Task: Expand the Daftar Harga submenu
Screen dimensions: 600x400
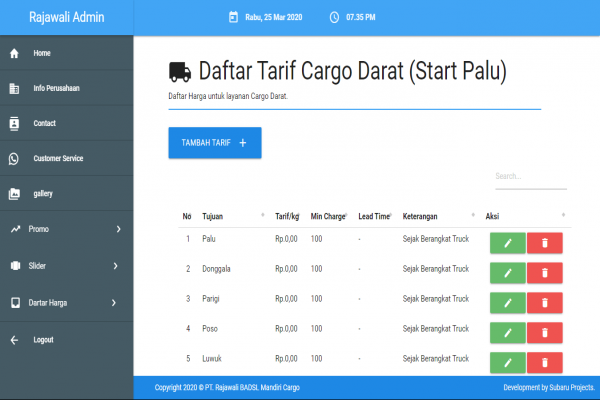Action: (x=115, y=302)
